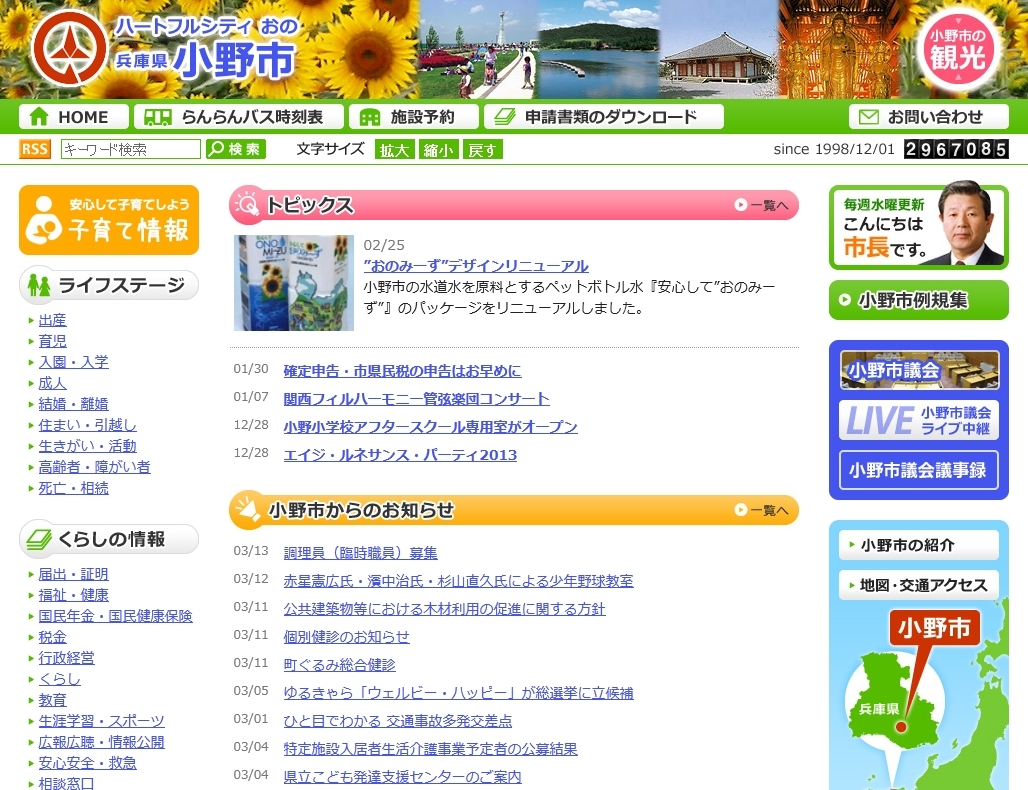The width and height of the screenshot is (1028, 790).
Task: Open お問い合わせ contact menu item
Action: point(928,117)
